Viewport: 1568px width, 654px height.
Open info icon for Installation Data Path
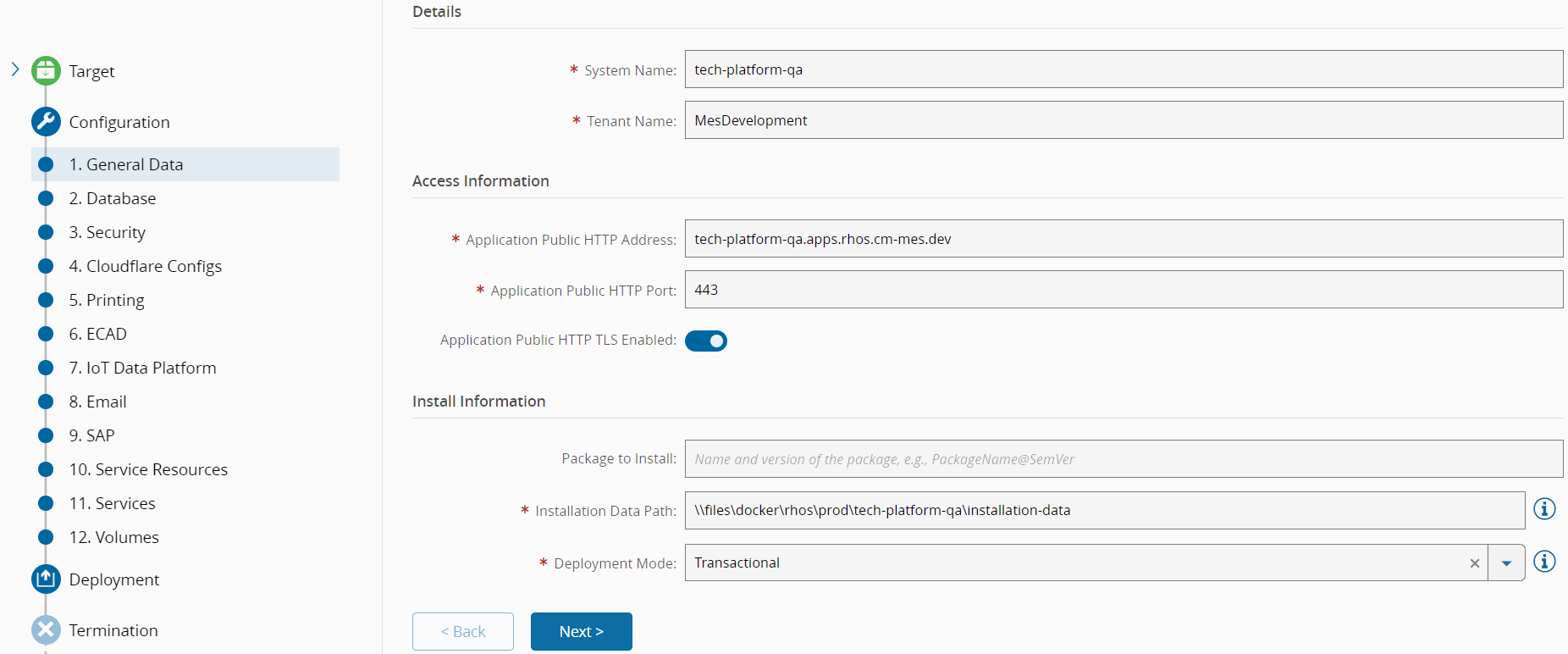coord(1544,509)
